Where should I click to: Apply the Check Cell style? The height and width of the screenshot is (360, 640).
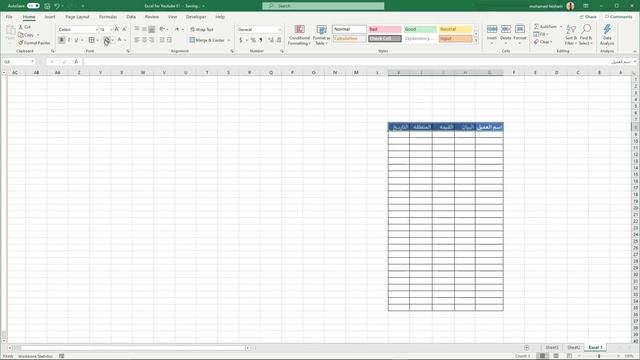coord(385,39)
